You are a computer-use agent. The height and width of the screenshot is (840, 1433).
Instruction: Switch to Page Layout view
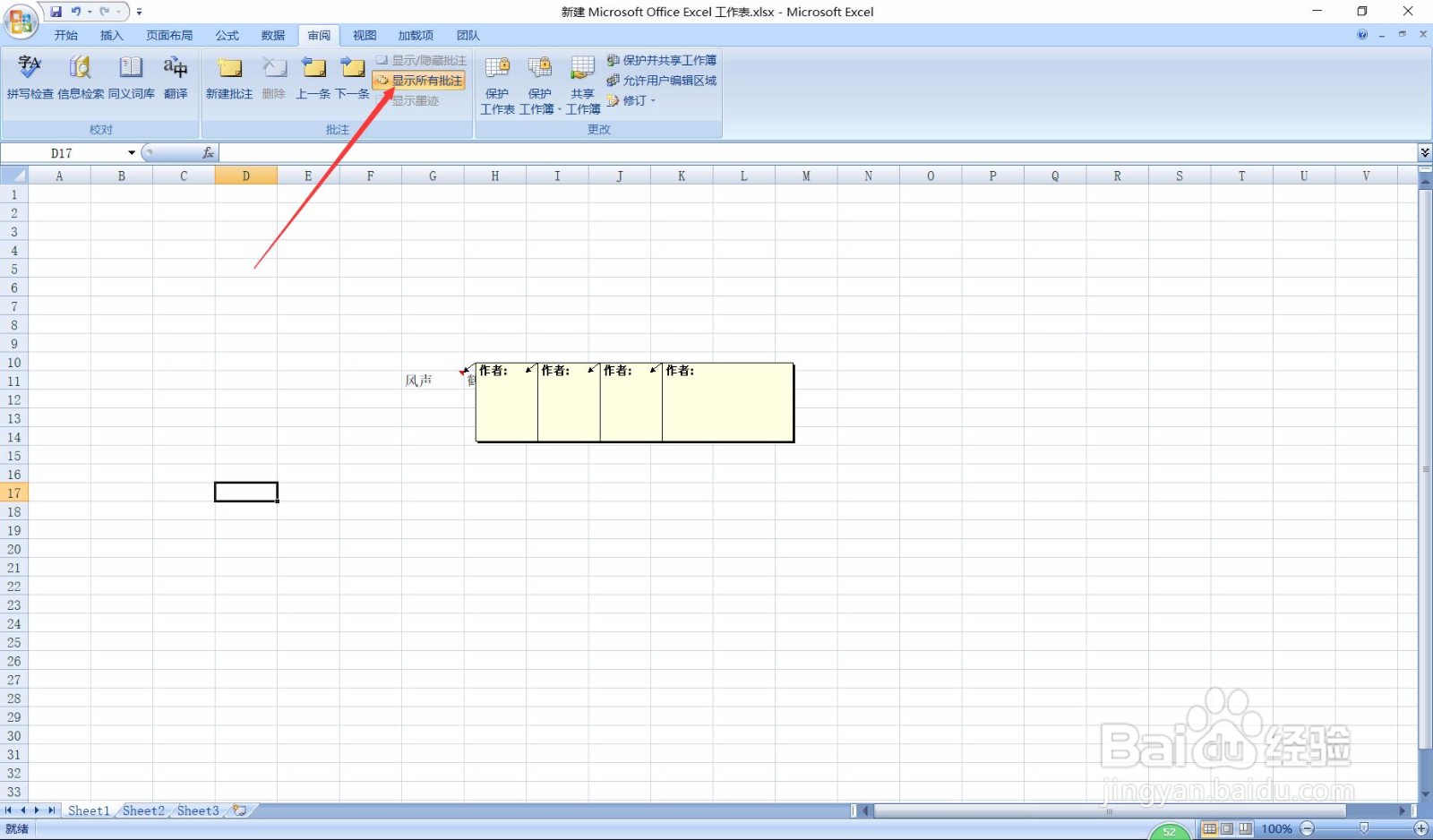(1227, 829)
